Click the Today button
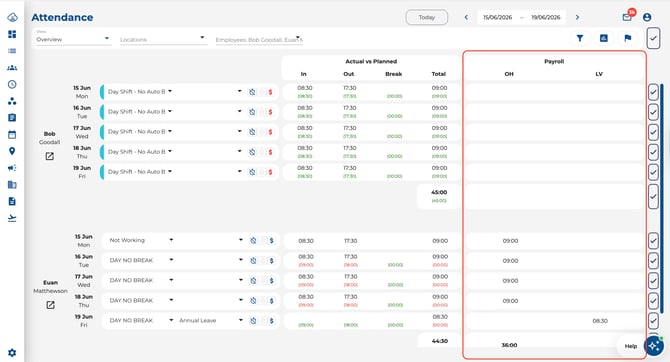This screenshot has height=362, width=670. click(x=426, y=17)
